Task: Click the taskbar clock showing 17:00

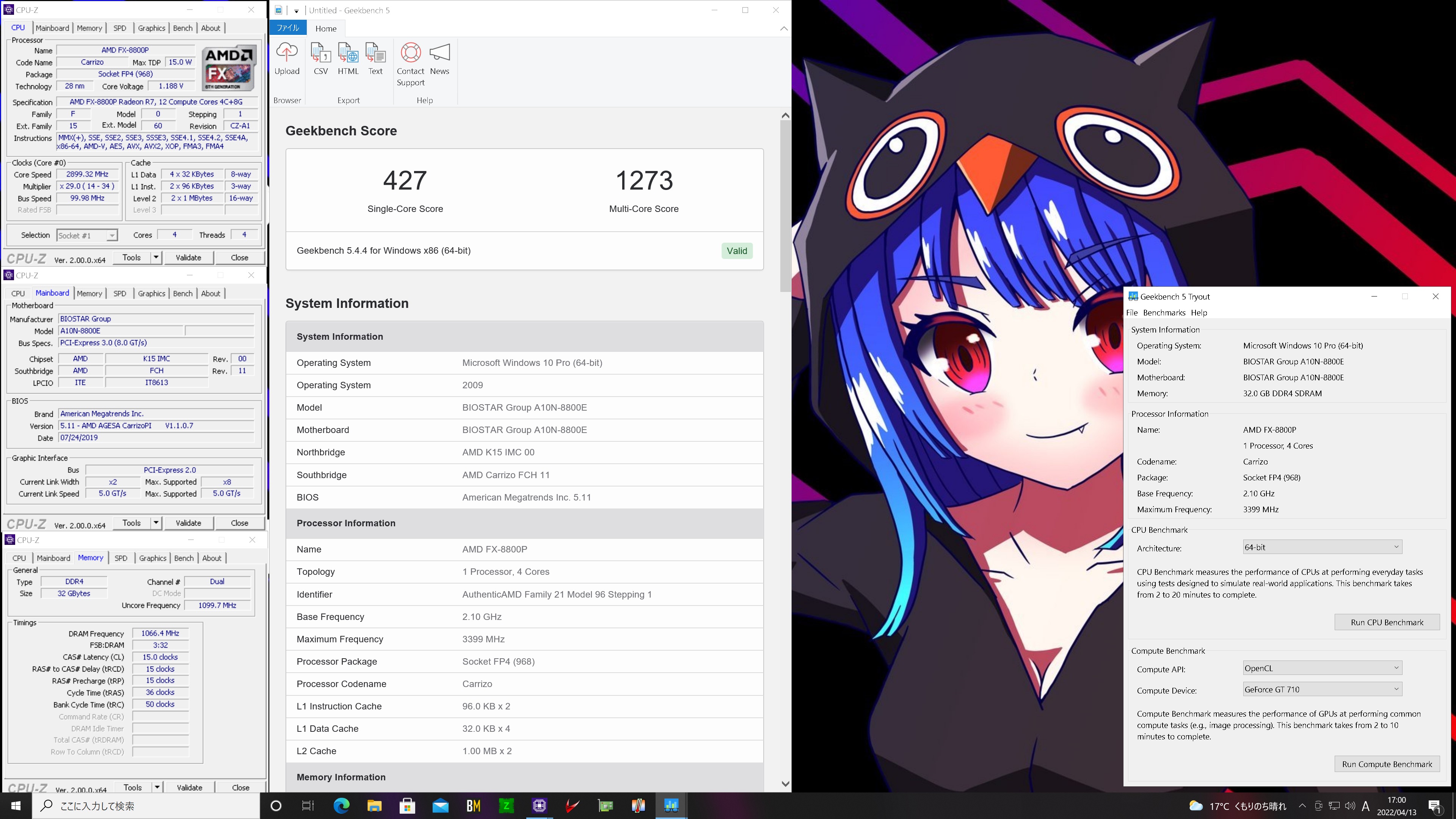Action: point(1396,806)
